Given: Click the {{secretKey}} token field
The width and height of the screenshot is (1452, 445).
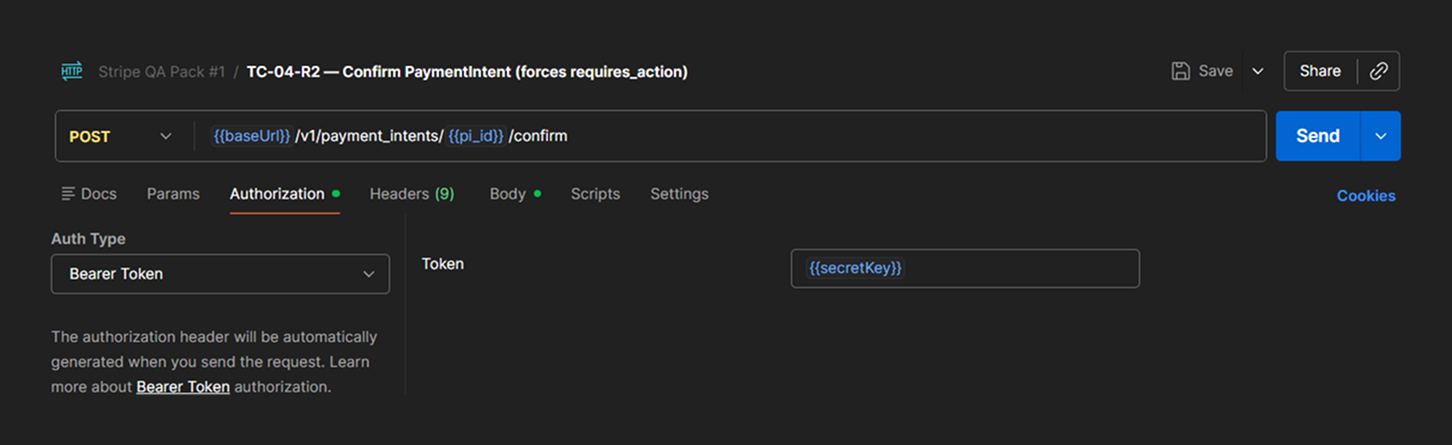Looking at the screenshot, I should tap(965, 268).
